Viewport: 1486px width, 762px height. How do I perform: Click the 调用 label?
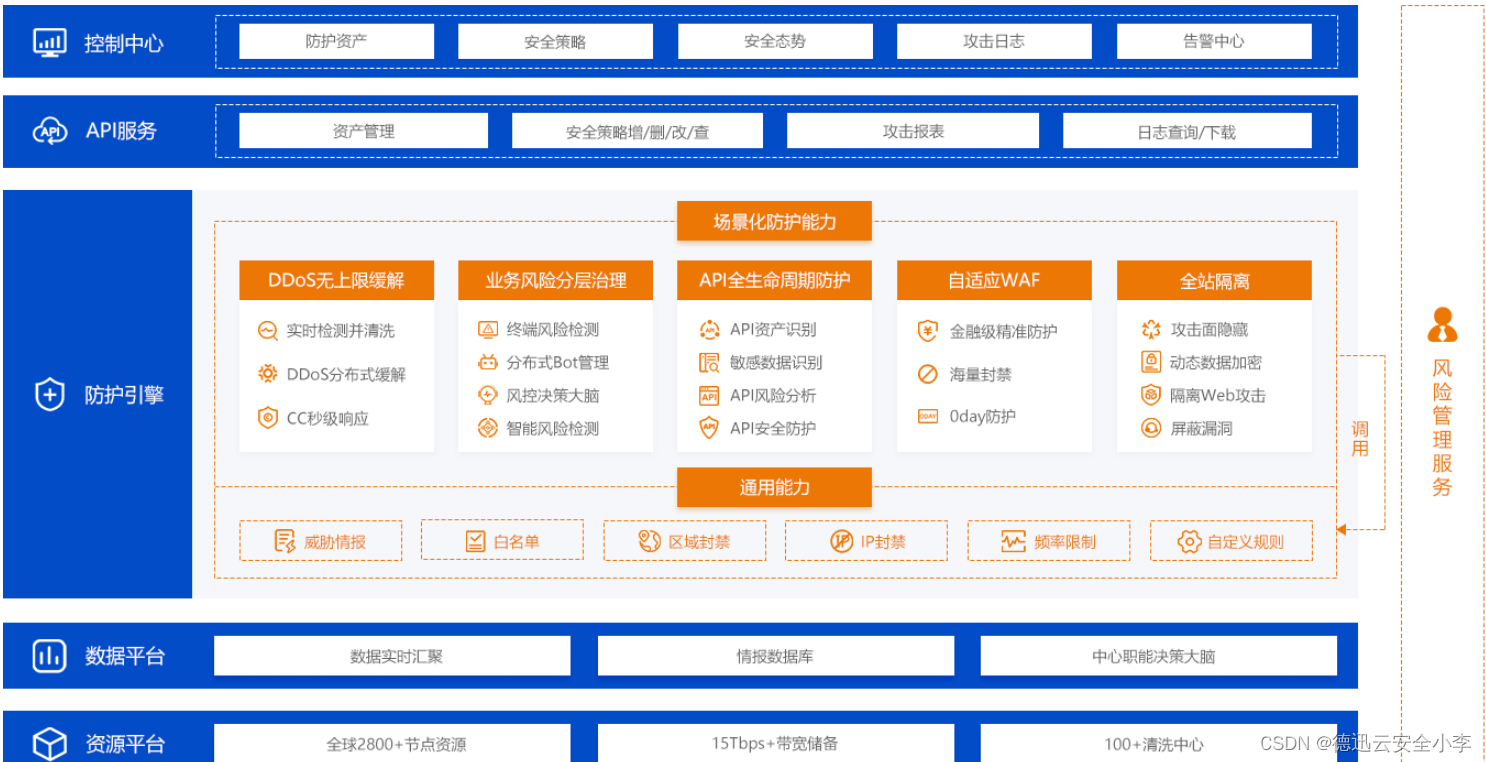click(1359, 439)
